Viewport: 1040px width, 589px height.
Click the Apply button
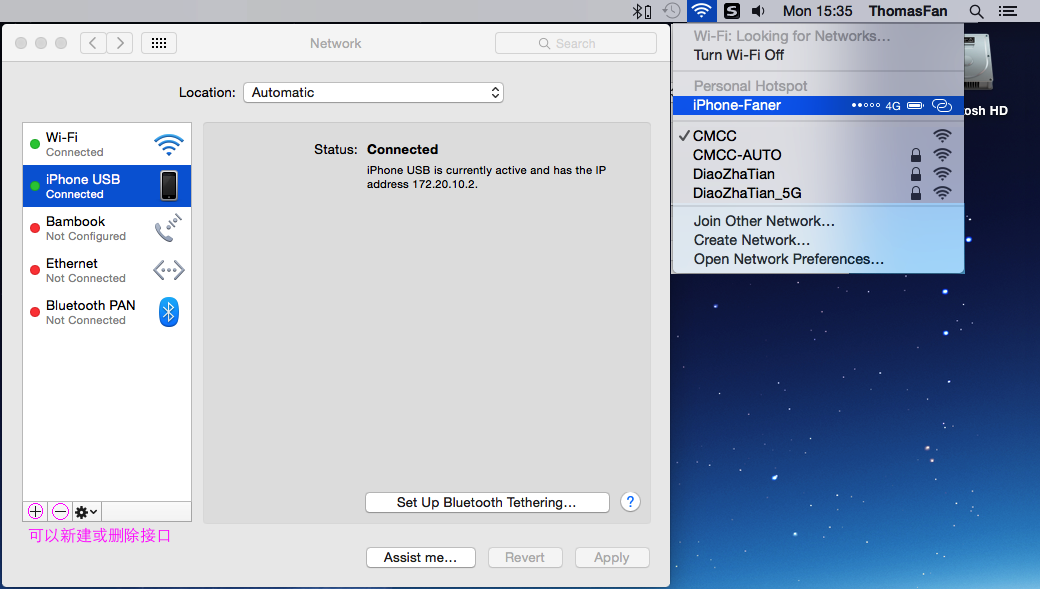tap(612, 557)
